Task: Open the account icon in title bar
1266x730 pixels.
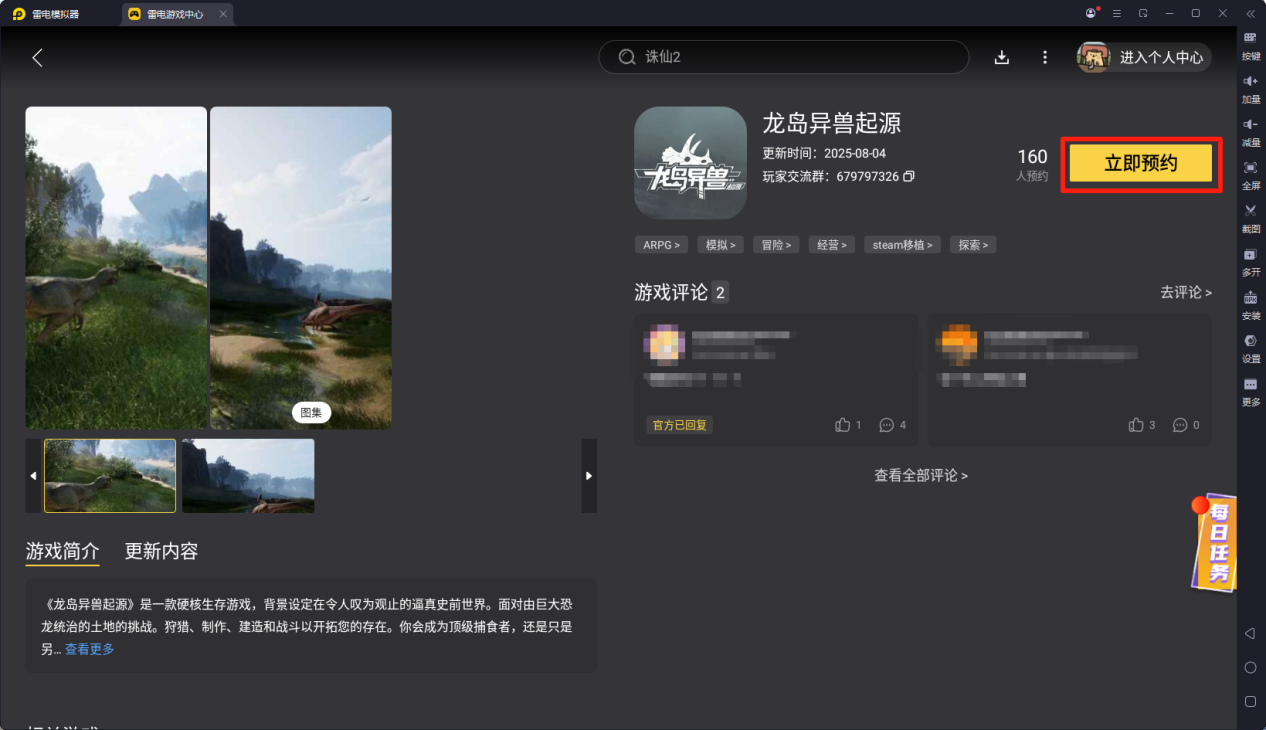Action: tap(1091, 13)
